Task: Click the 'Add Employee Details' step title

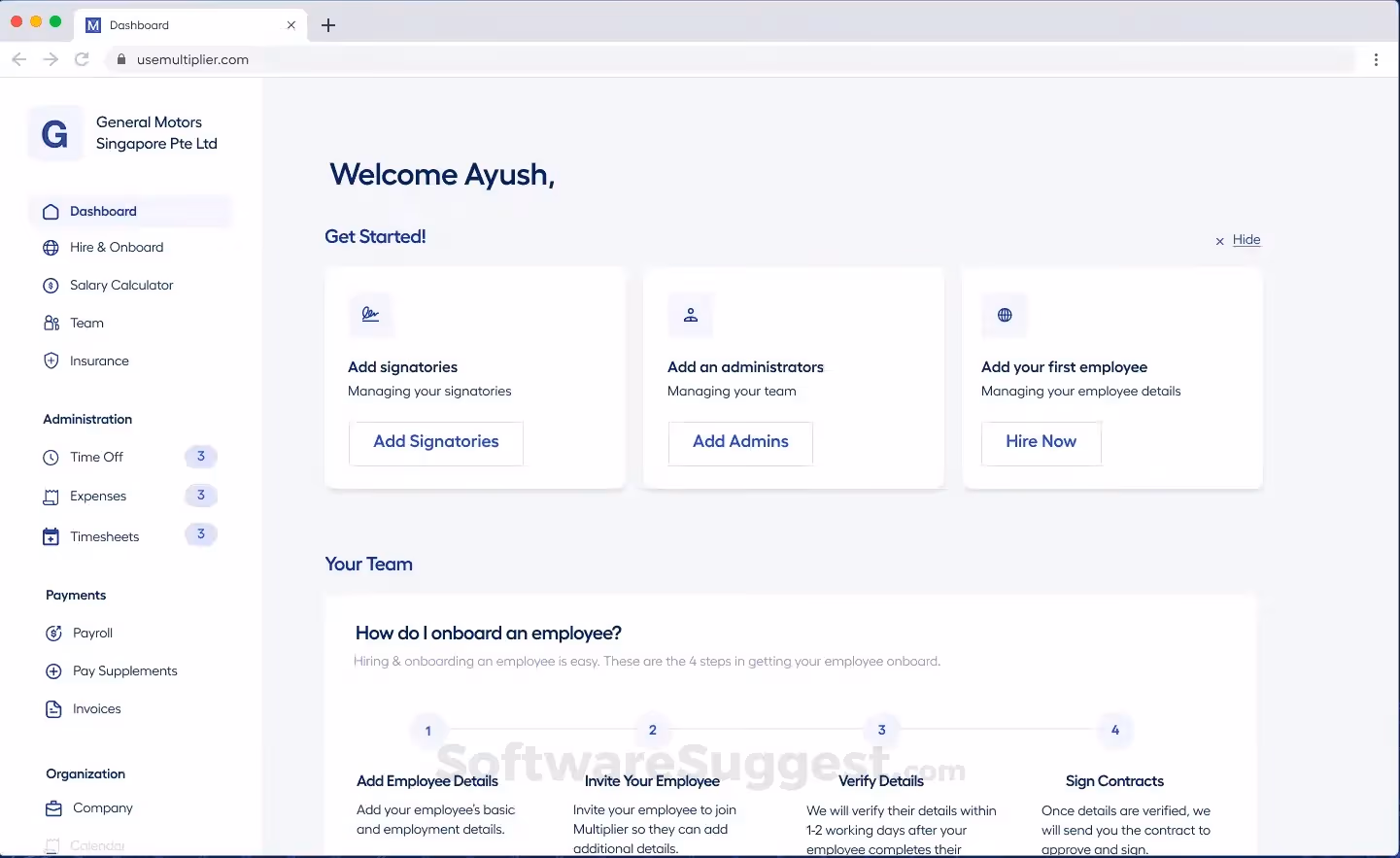Action: click(427, 781)
